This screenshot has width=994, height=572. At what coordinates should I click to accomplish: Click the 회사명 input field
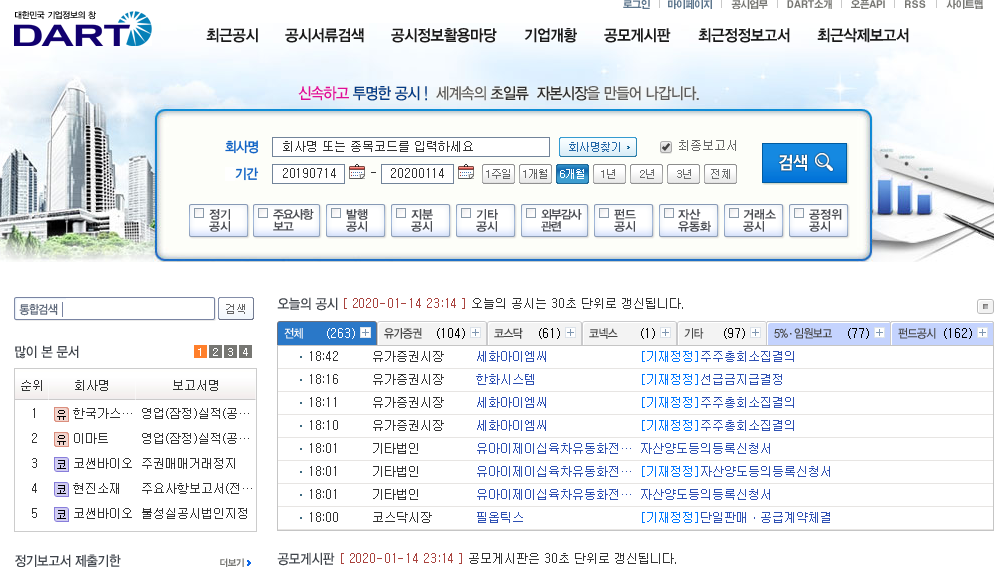[x=411, y=147]
